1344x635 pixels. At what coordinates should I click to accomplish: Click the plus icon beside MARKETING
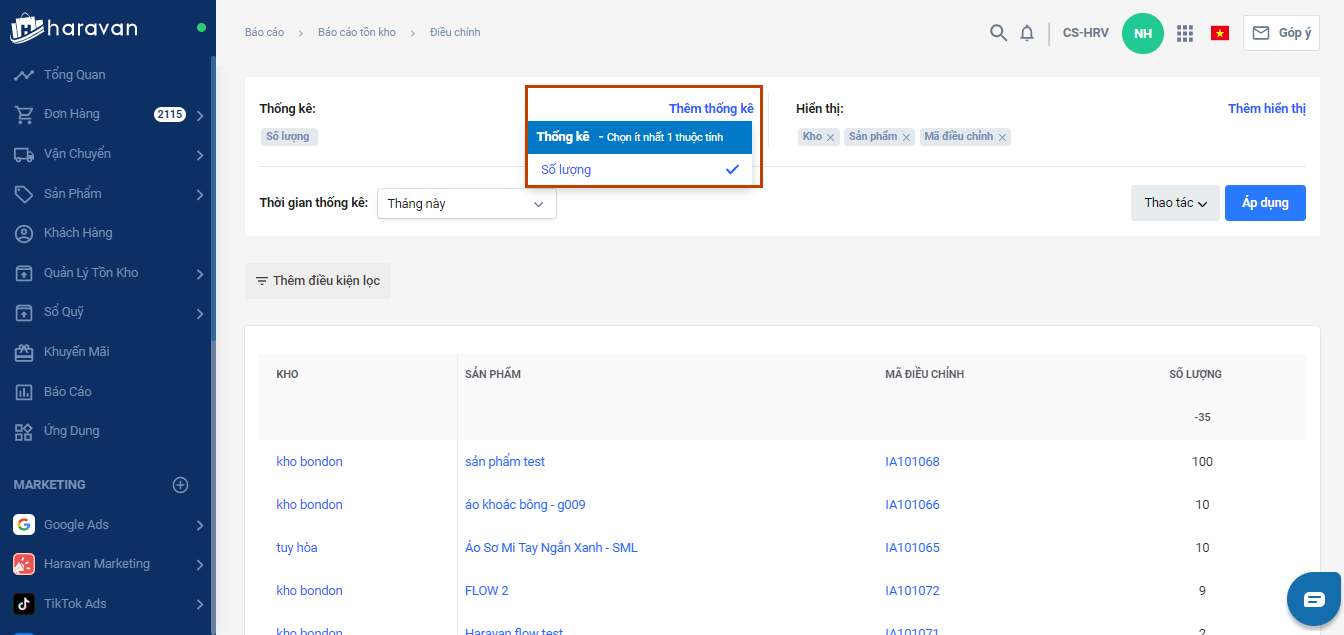tap(180, 485)
